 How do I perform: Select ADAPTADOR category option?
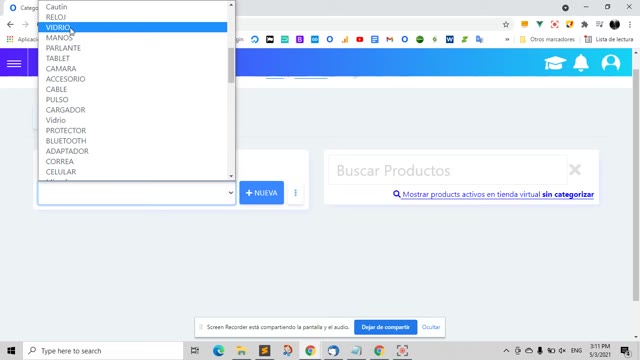click(133, 151)
